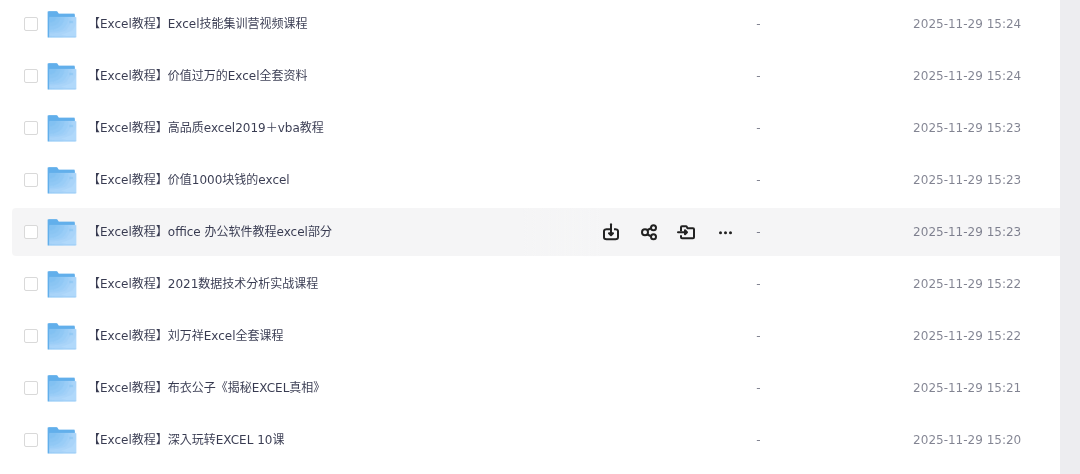Click folder icon of Excel技能集训营视频课程
This screenshot has width=1080, height=474.
62,24
